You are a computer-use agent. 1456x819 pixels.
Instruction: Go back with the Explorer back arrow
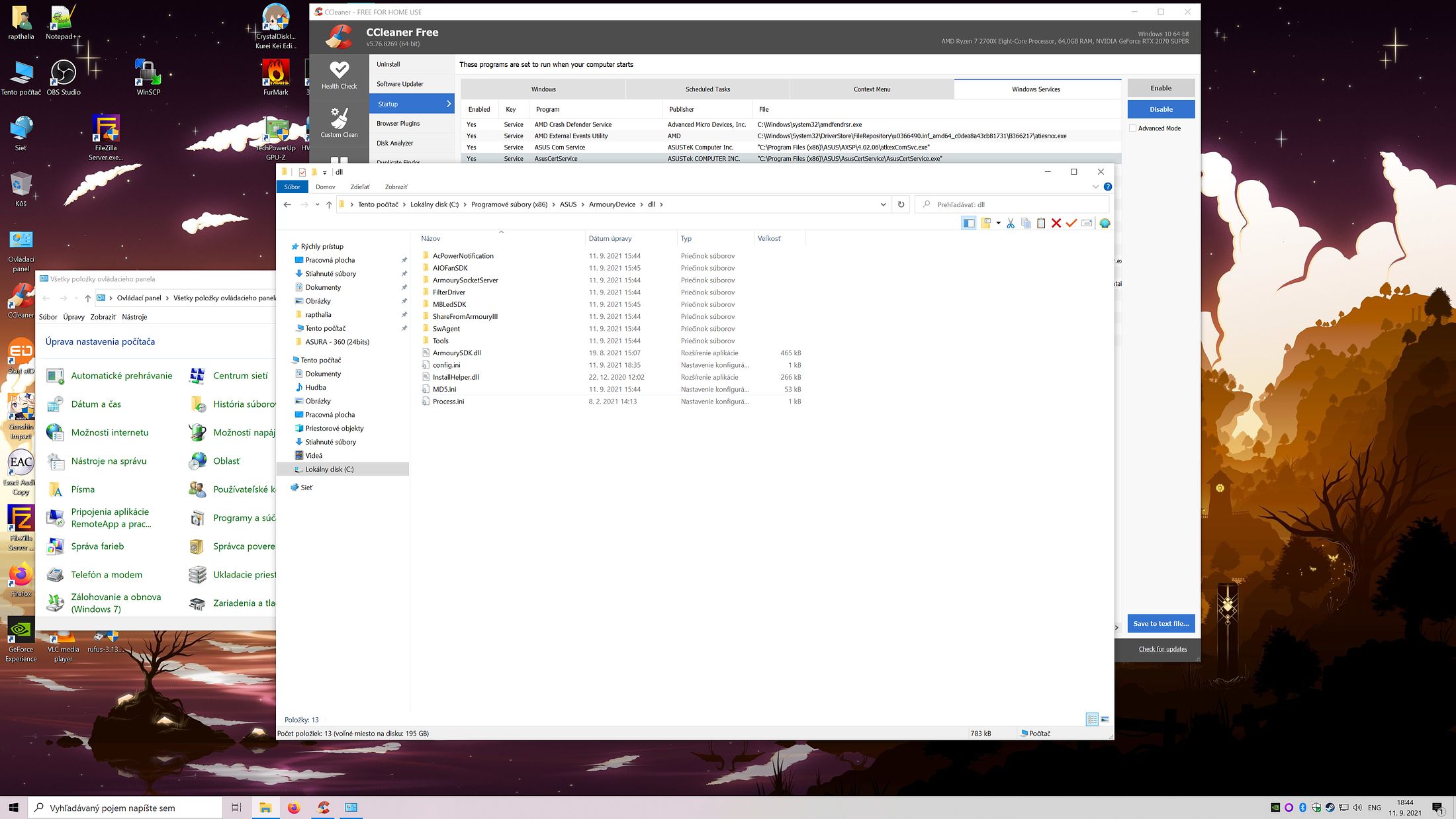(287, 204)
